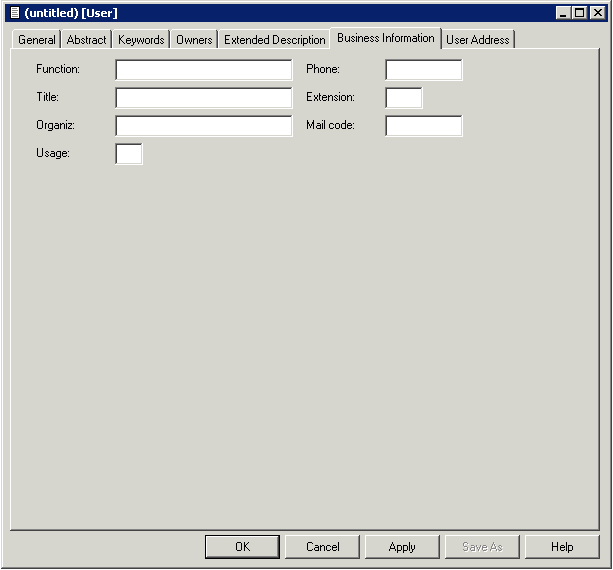Go to the Owners tab

194,40
